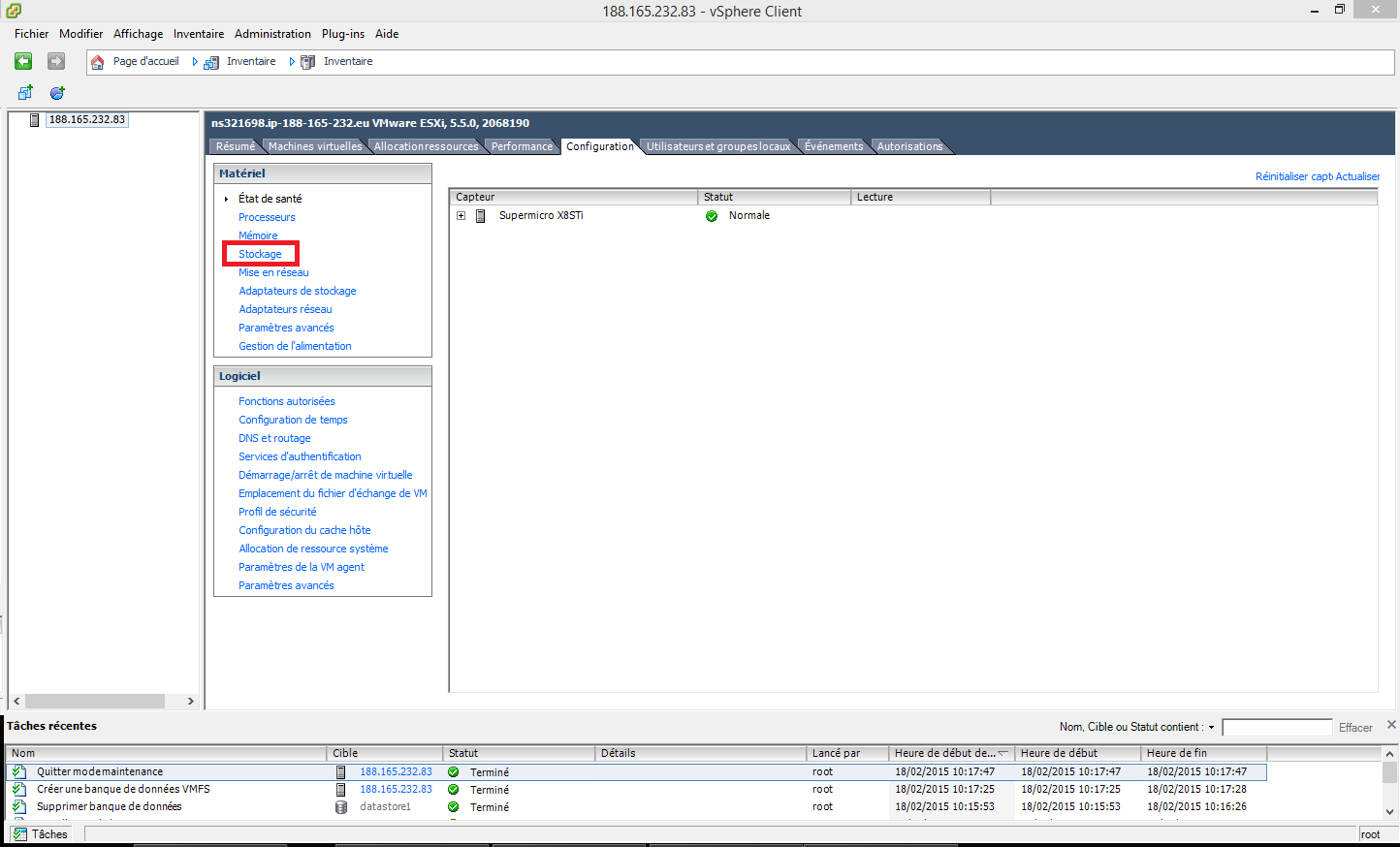The width and height of the screenshot is (1400, 847).
Task: Open the first breadcrumb arrow dropdown
Action: click(x=195, y=62)
